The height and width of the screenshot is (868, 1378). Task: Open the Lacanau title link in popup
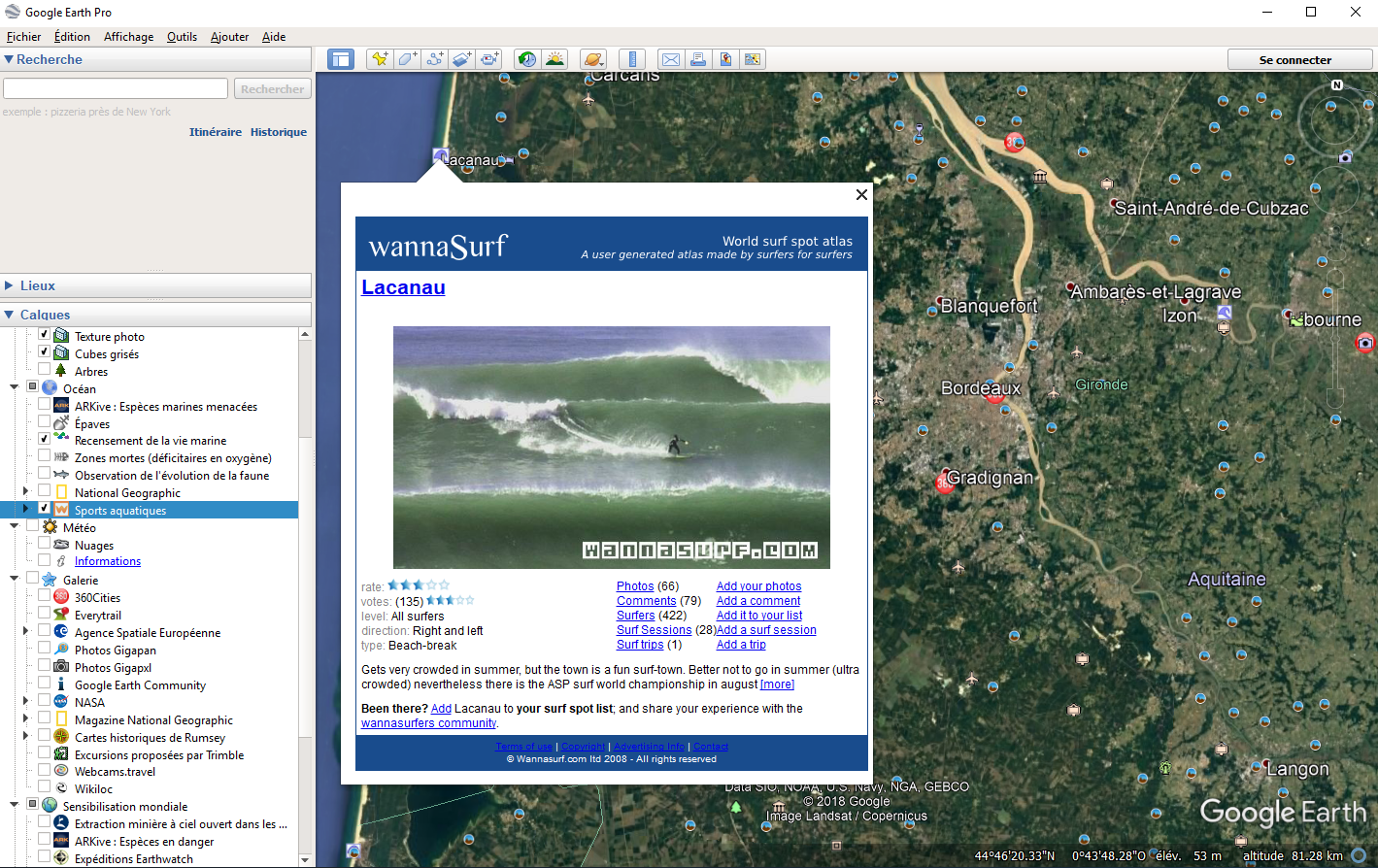403,287
